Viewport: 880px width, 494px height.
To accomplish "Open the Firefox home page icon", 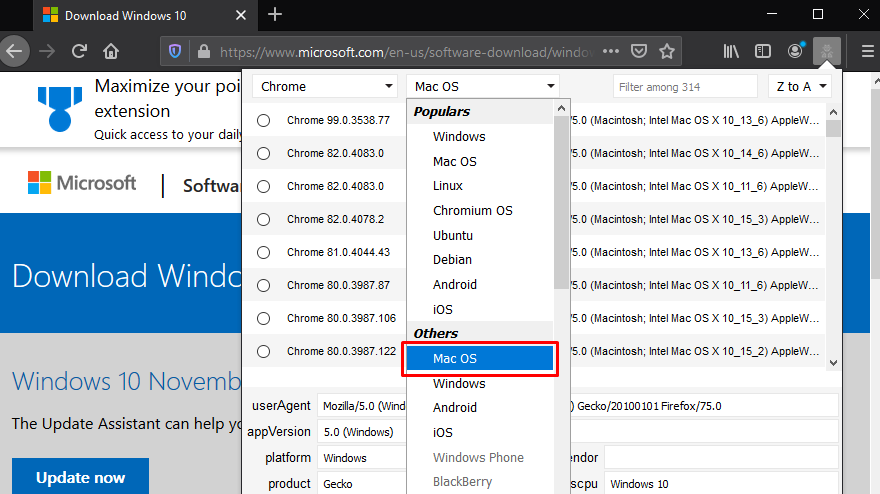I will click(111, 52).
